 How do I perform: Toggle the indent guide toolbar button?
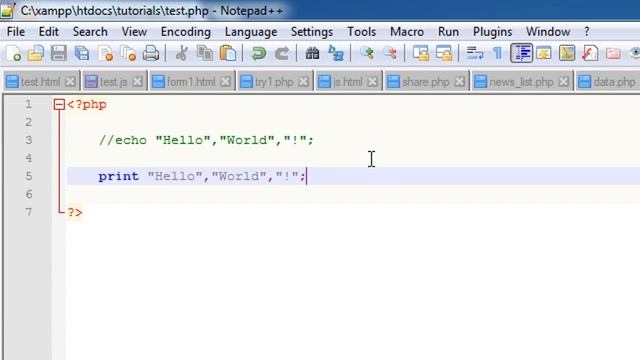(x=521, y=53)
